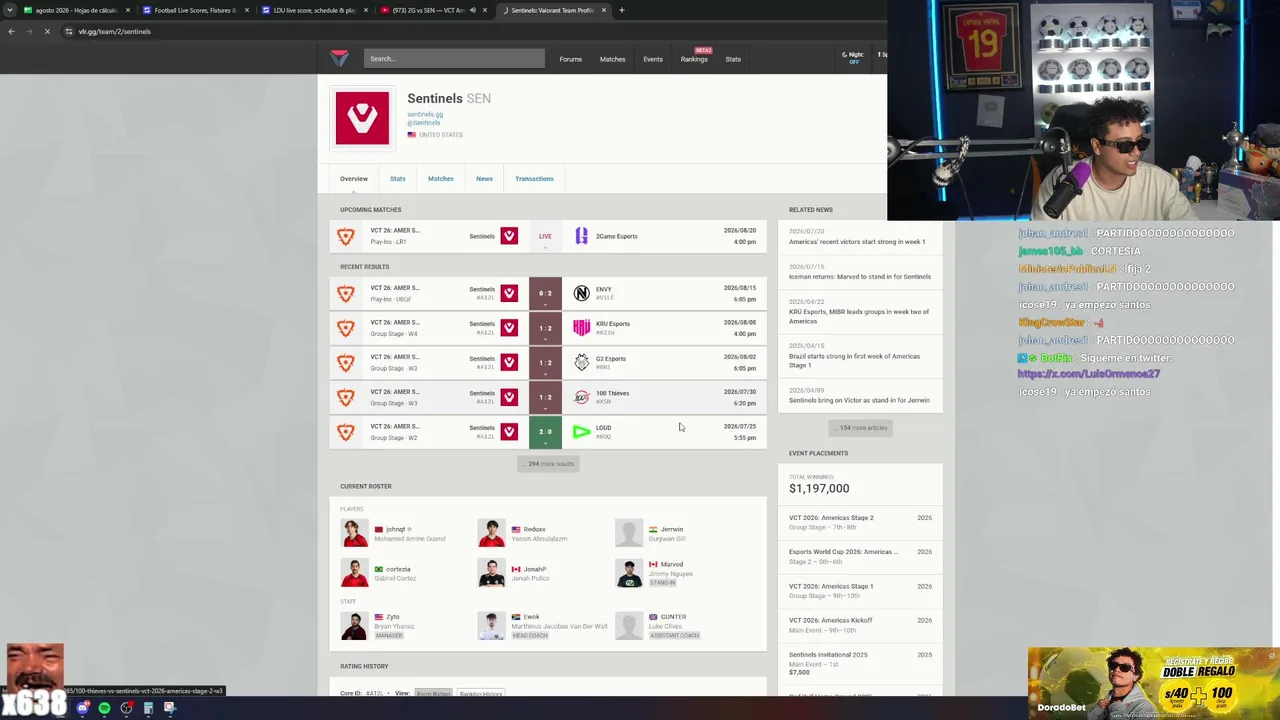This screenshot has height=720, width=1280.
Task: Expand the LIVE match against 2Game Esports
Action: (x=545, y=236)
